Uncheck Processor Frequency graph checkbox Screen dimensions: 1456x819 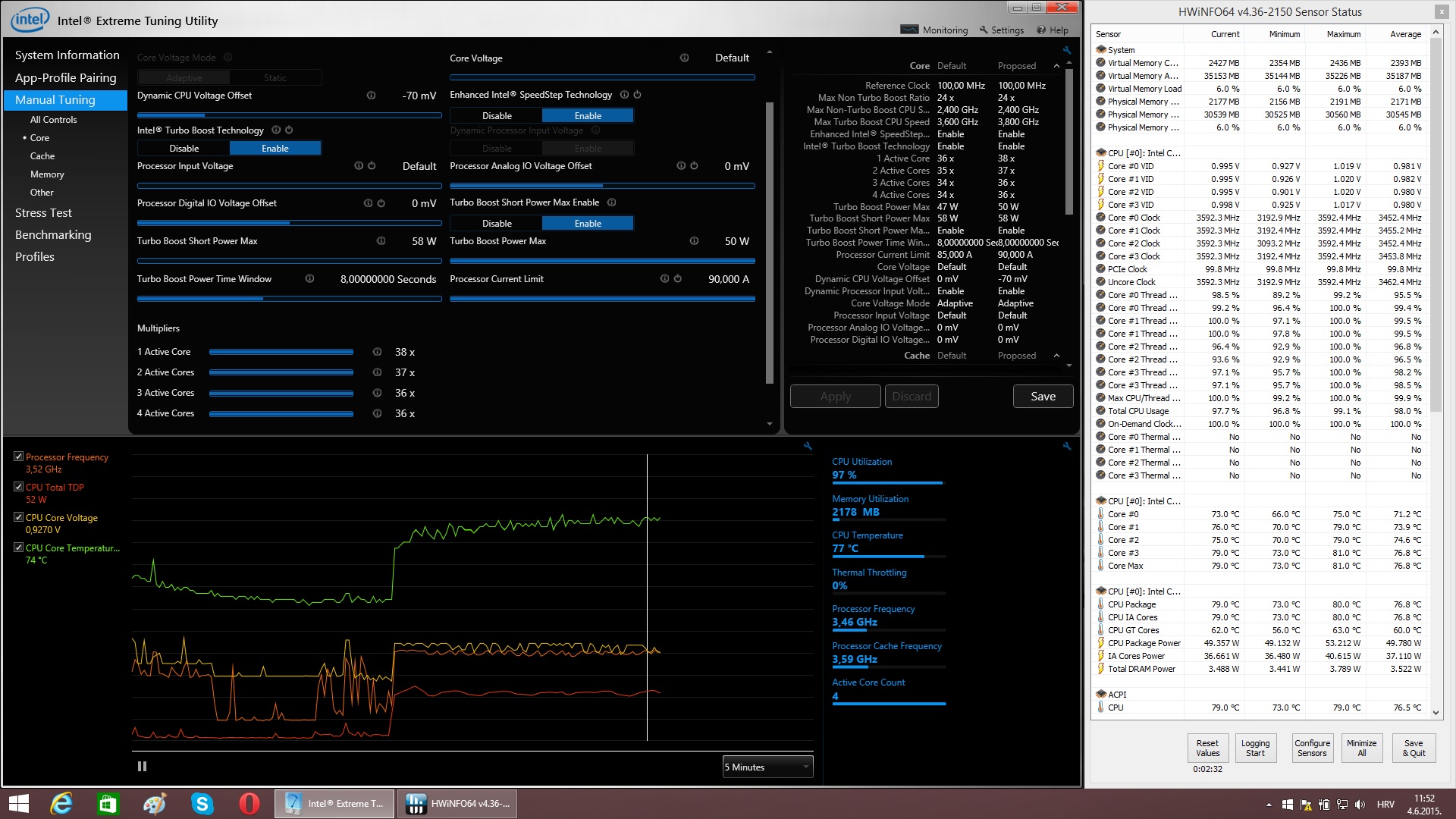18,457
